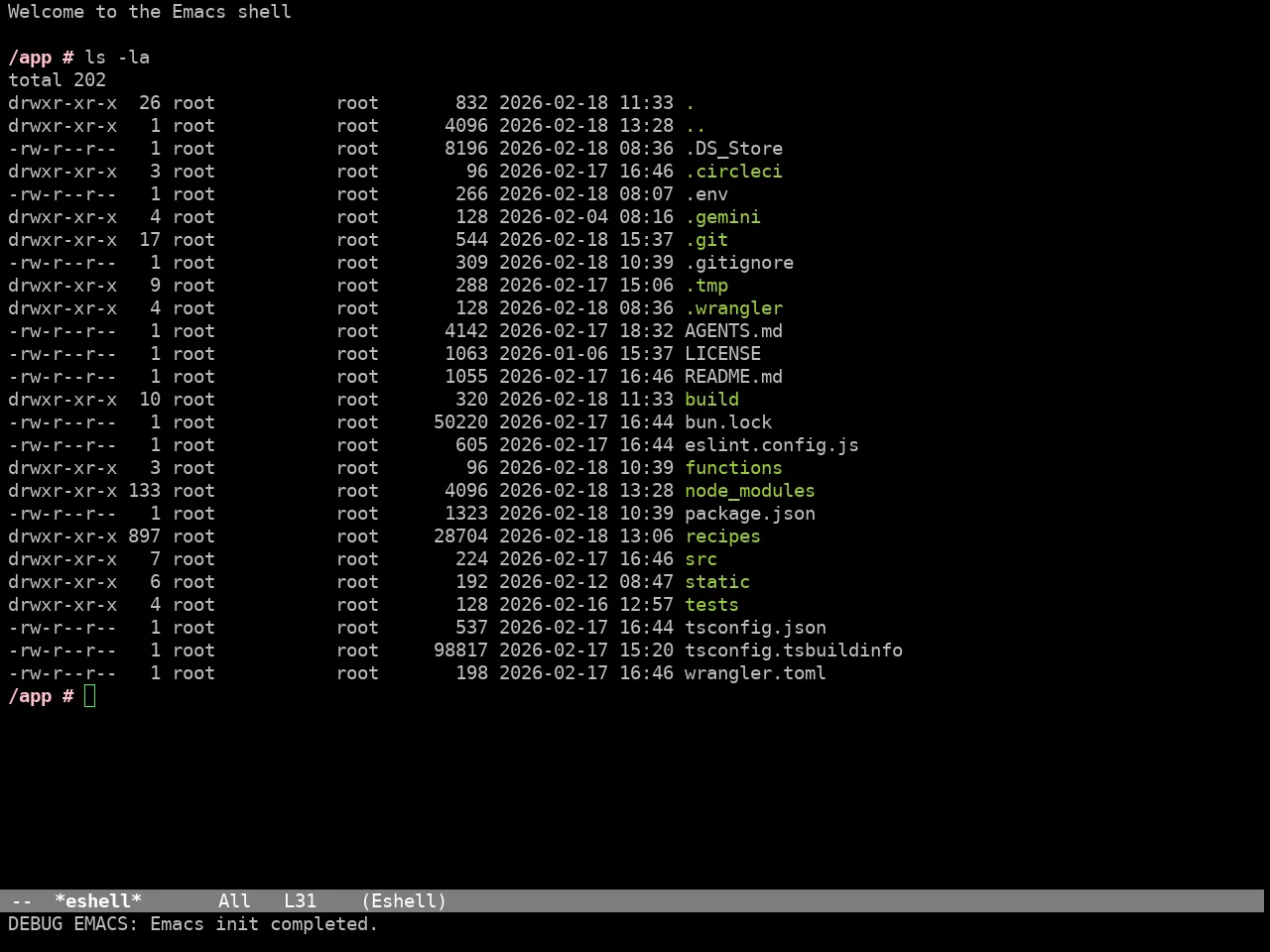Select the .gitignore file name

(x=739, y=263)
